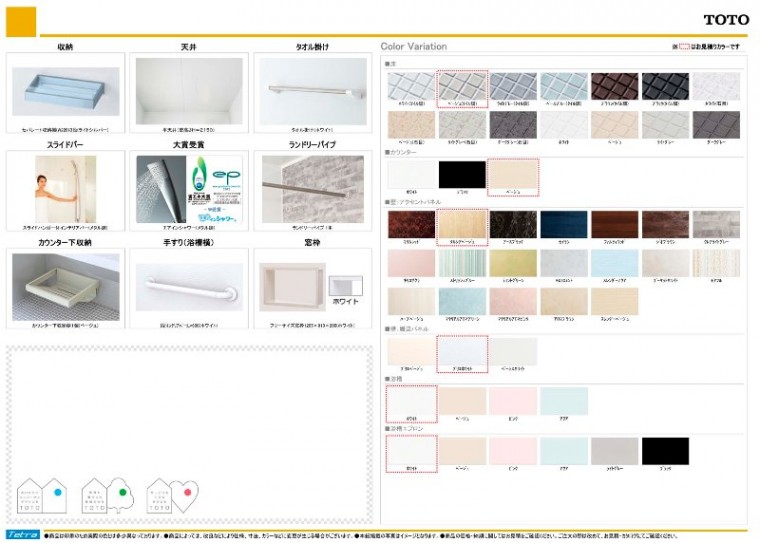Click the お見積りカラー legend note
The image size is (760, 542).
[706, 47]
